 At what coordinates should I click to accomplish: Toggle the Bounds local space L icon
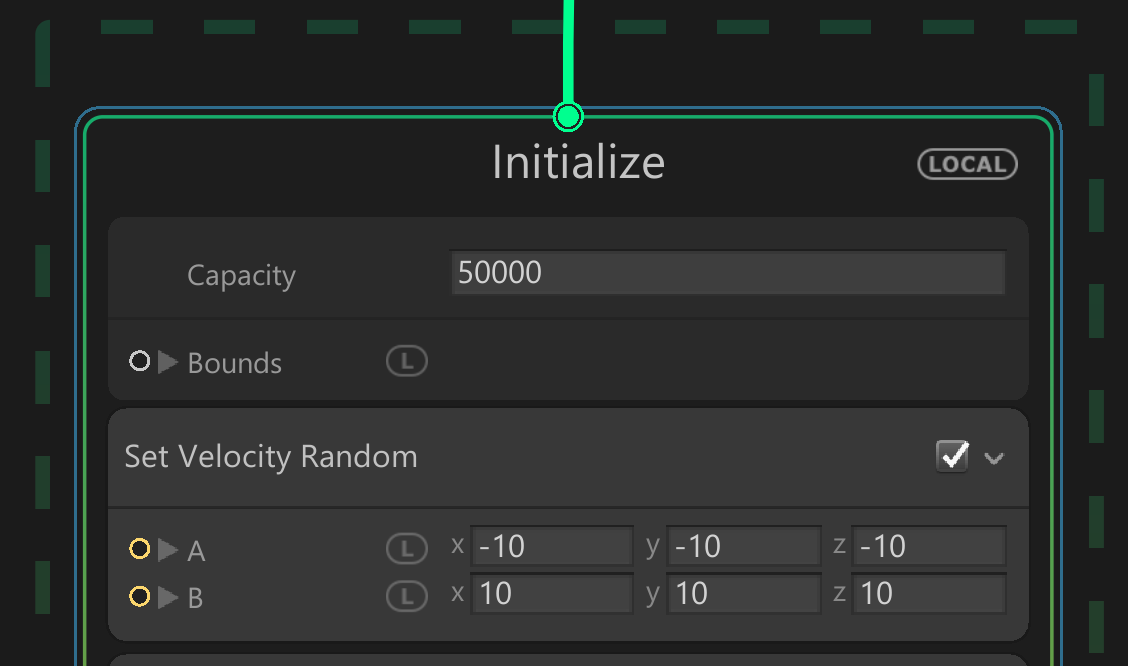click(x=407, y=362)
